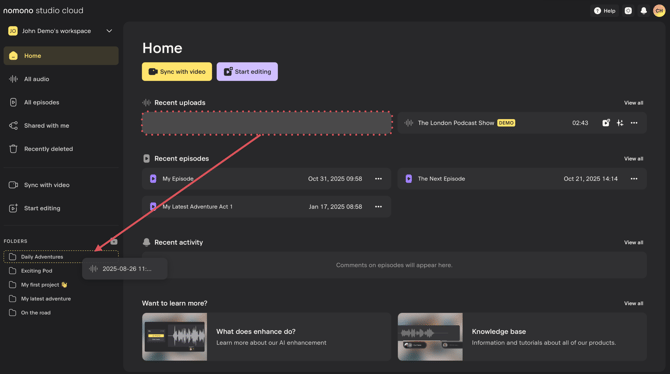Open the Daily Adventures folder
Image resolution: width=670 pixels, height=374 pixels.
coord(61,256)
